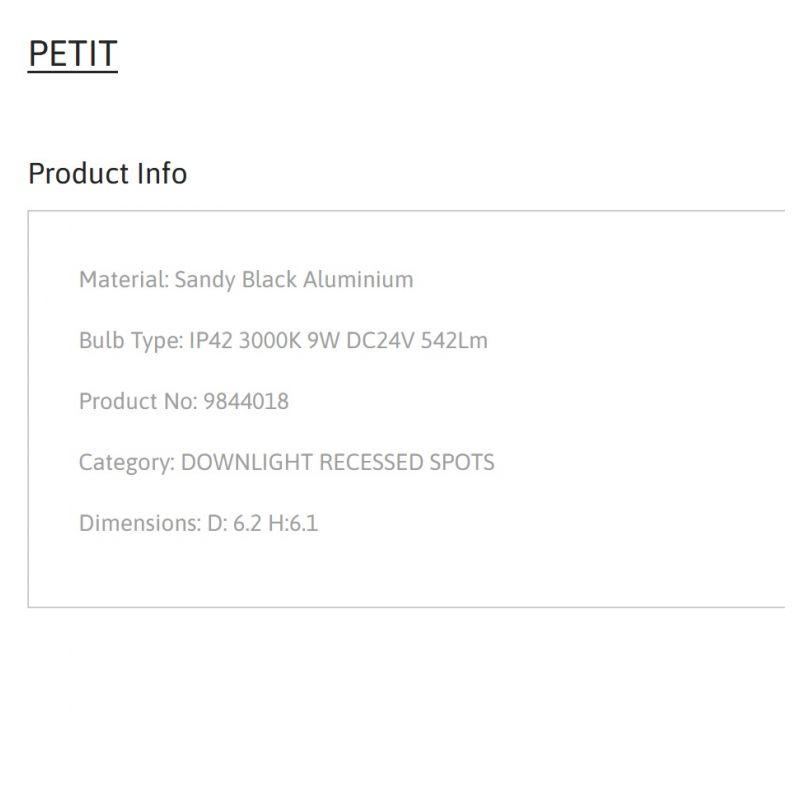Select the "Material:" label text
The width and height of the screenshot is (800, 800).
[x=124, y=279]
